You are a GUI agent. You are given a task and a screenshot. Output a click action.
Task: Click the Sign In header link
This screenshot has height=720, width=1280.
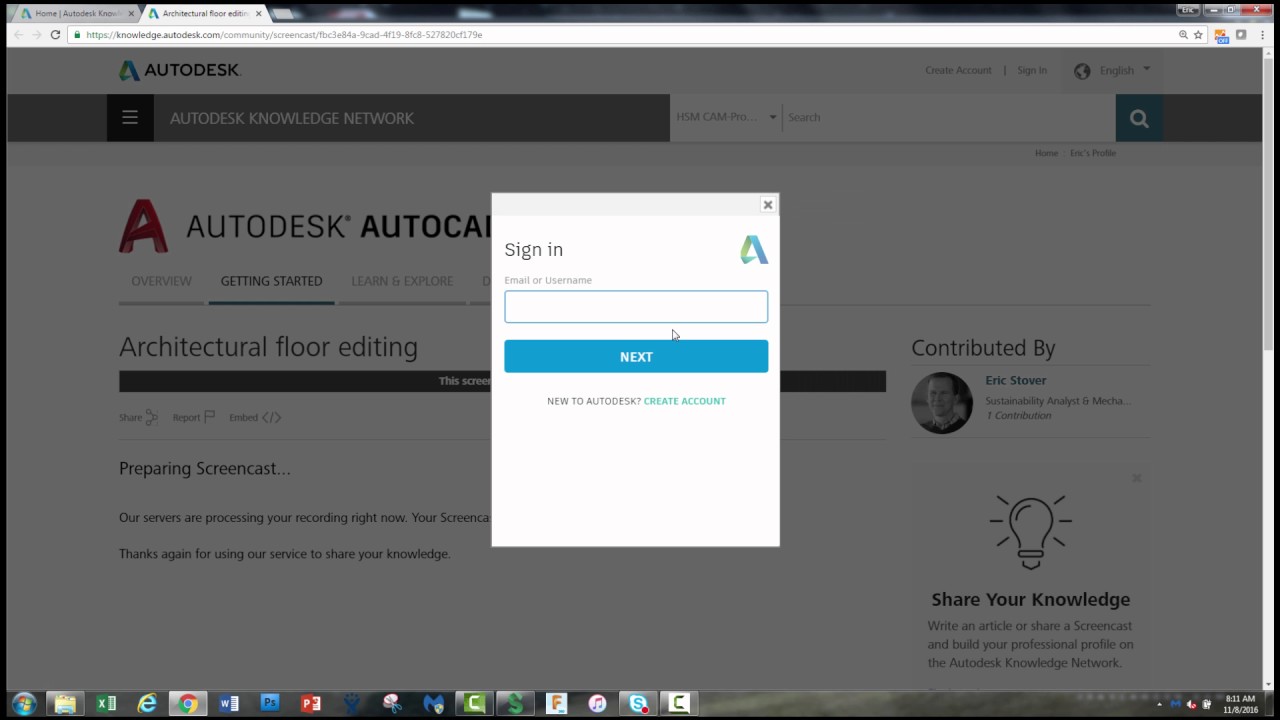[x=1032, y=70]
